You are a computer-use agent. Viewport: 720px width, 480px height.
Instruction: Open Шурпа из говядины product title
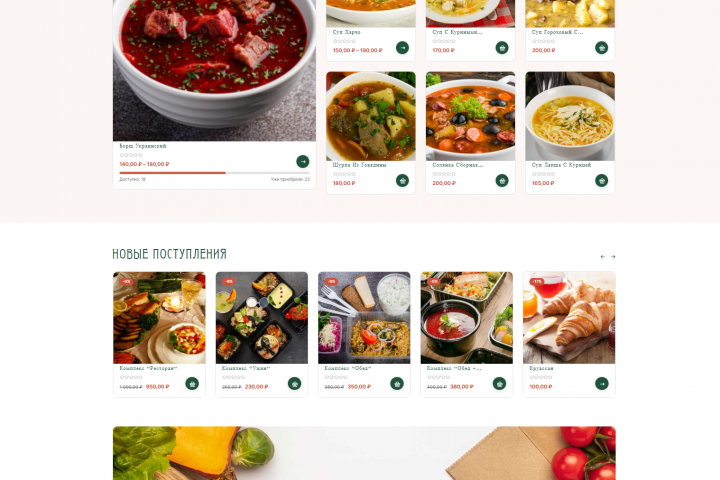click(x=359, y=165)
